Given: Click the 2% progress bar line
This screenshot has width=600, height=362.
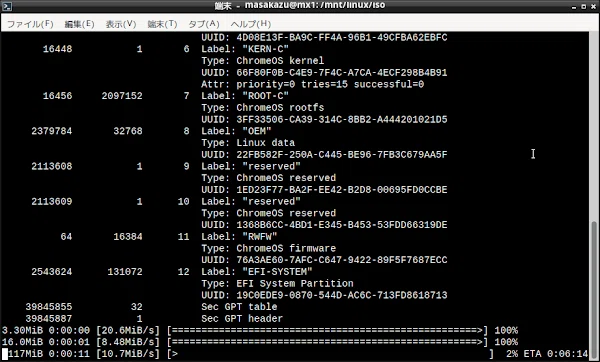Looking at the screenshot, I should [x=295, y=354].
